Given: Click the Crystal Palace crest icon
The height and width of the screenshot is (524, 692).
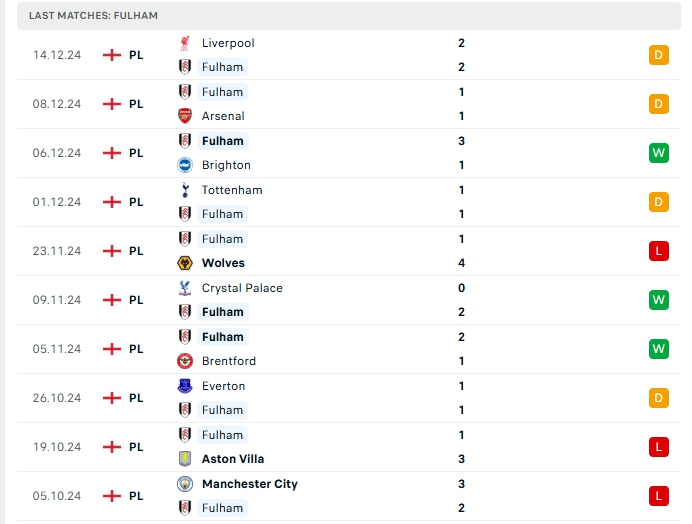Looking at the screenshot, I should (185, 288).
